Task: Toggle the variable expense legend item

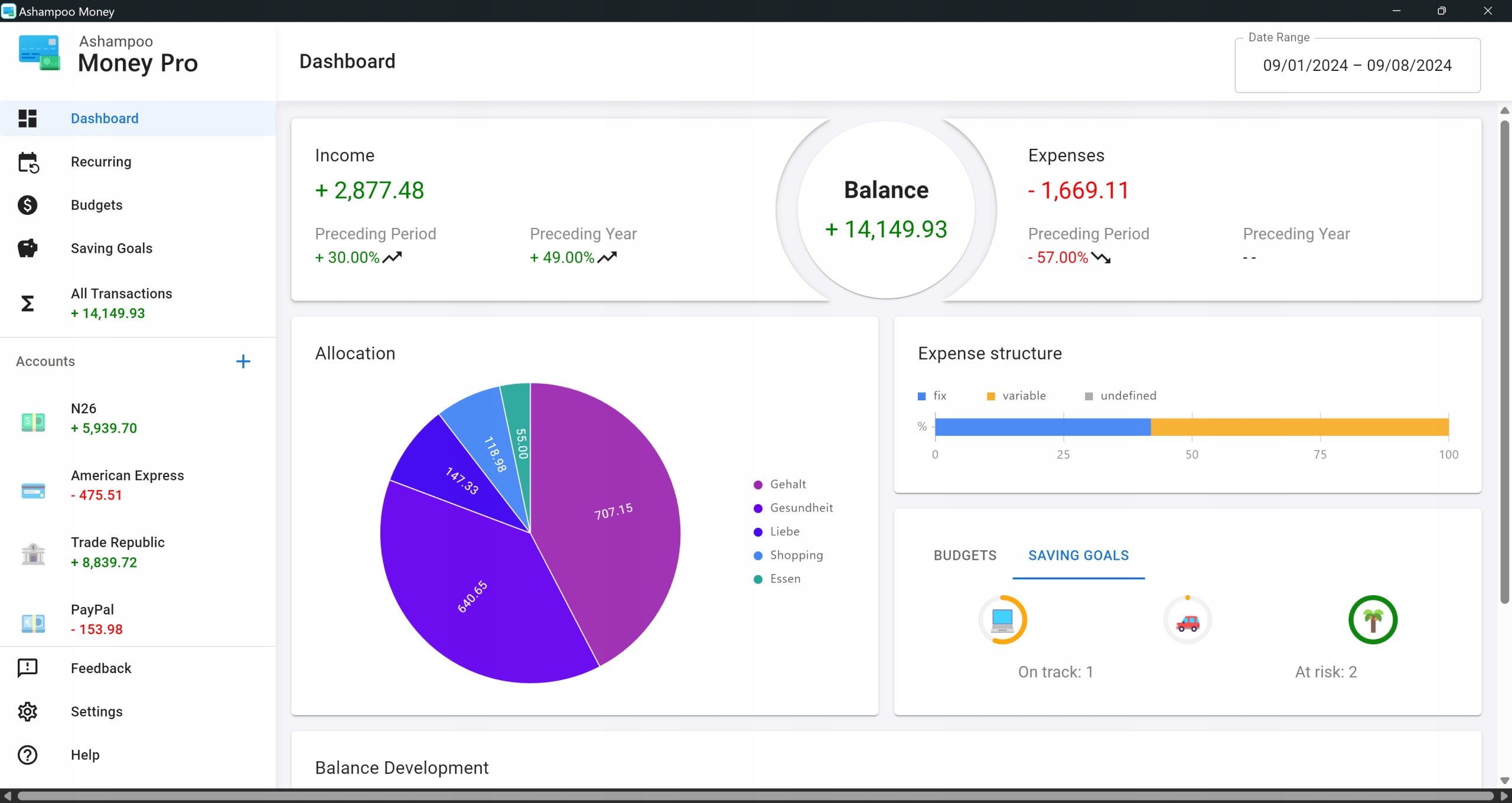Action: [x=1023, y=396]
